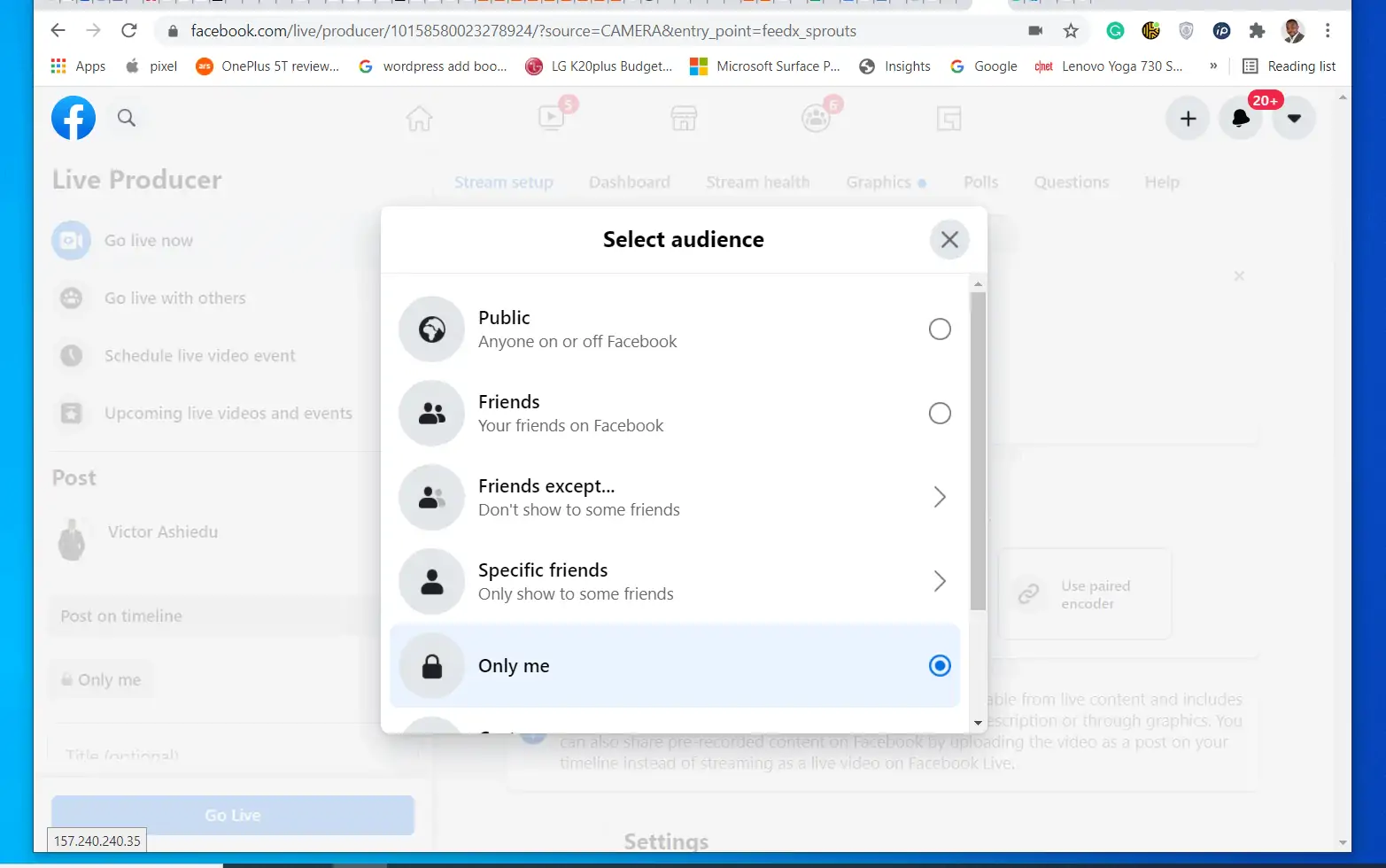Open the Extensions puzzle icon
Viewport: 1386px width, 868px height.
(1257, 31)
